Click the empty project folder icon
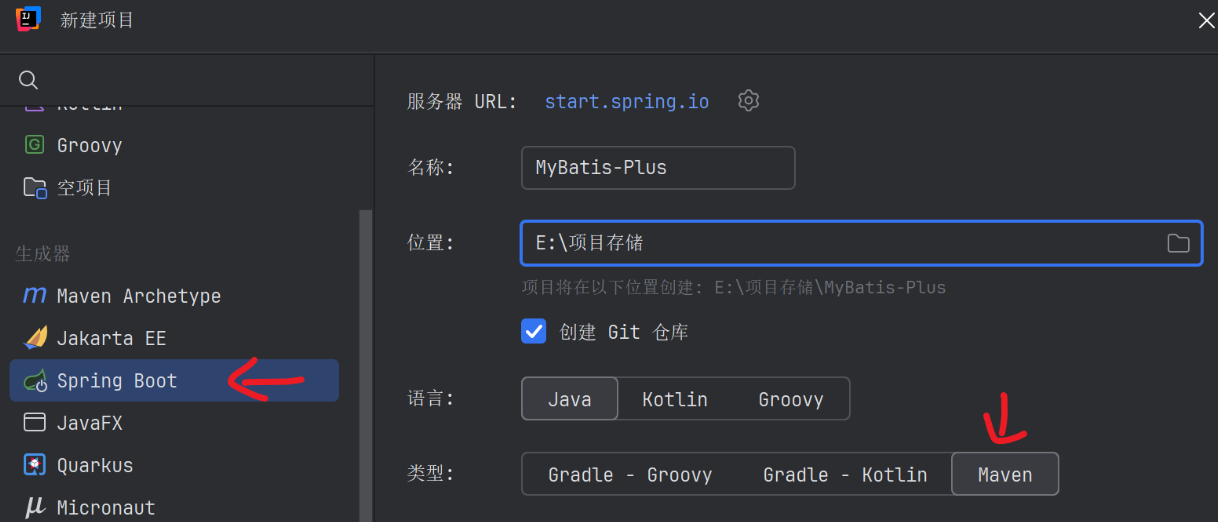1218x522 pixels. coord(35,188)
